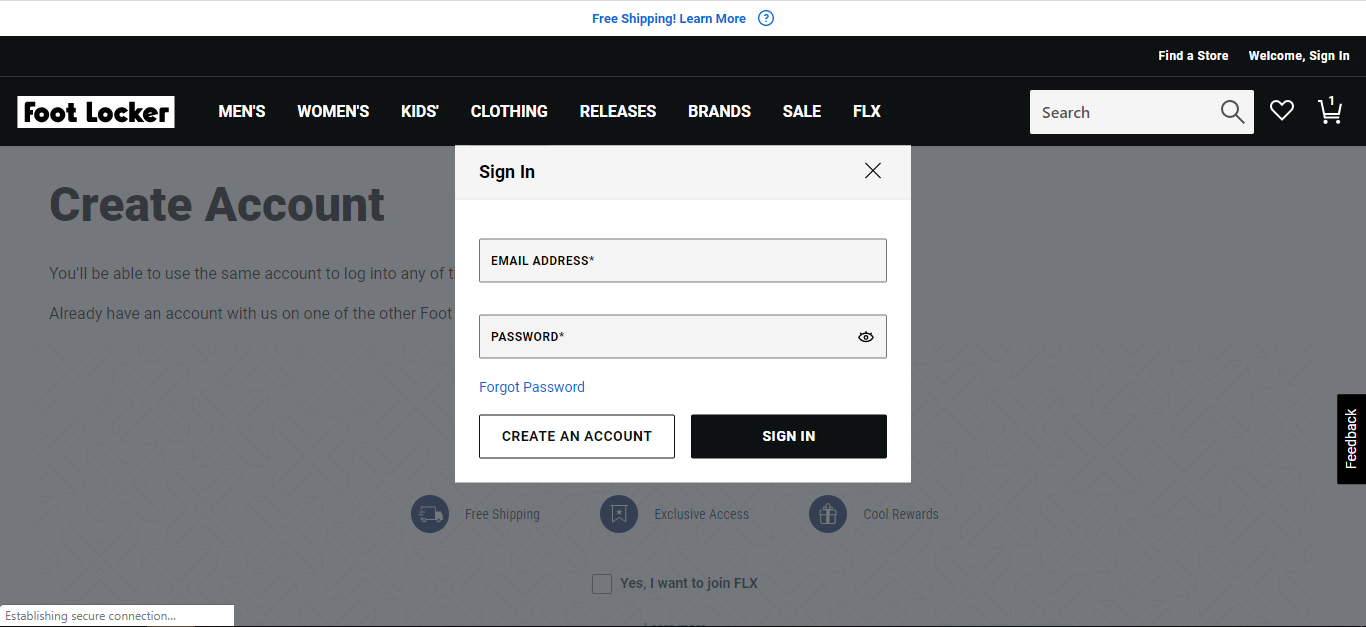Show password with the eye icon
The width and height of the screenshot is (1366, 627).
click(x=866, y=337)
